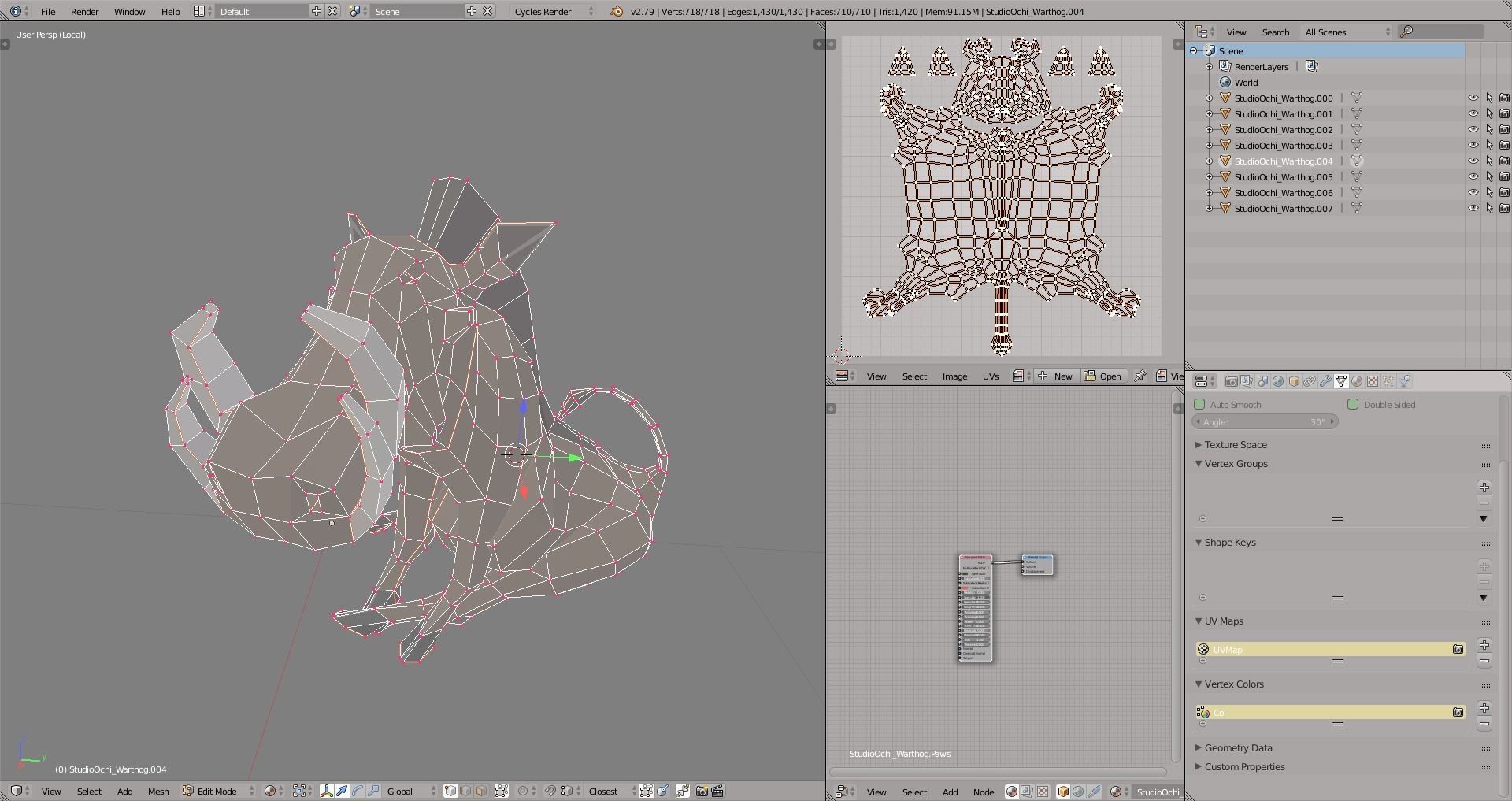1512x801 pixels.
Task: Toggle selectability of StudioOchi_Warthog.002
Action: pyautogui.click(x=1489, y=130)
